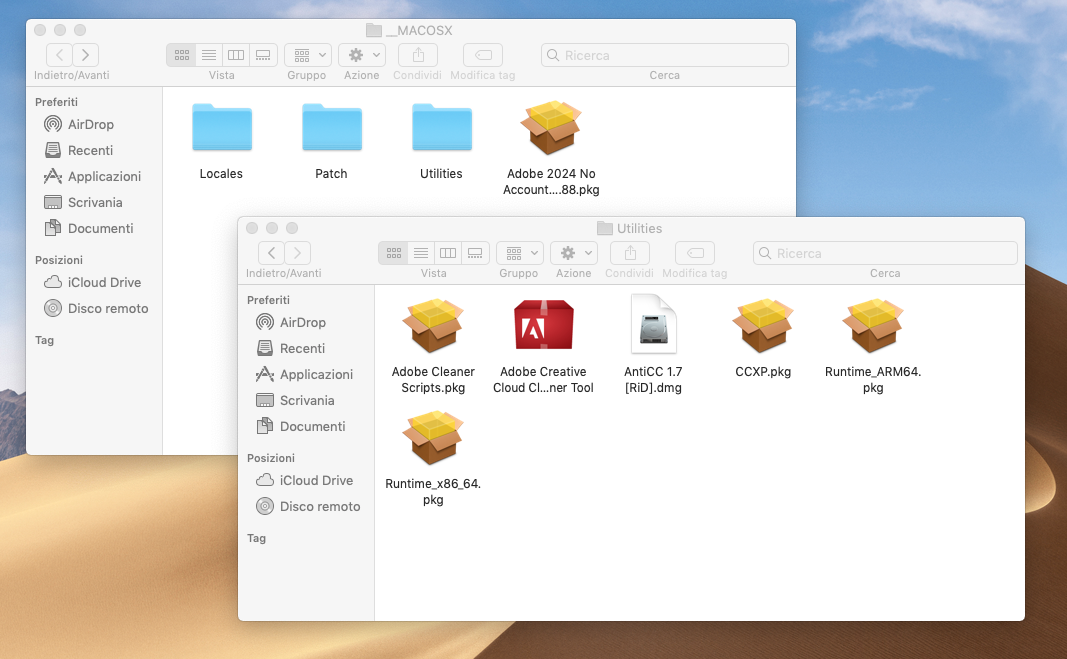
Task: Select Runtime_x86_64.pkg package
Action: coord(433,438)
